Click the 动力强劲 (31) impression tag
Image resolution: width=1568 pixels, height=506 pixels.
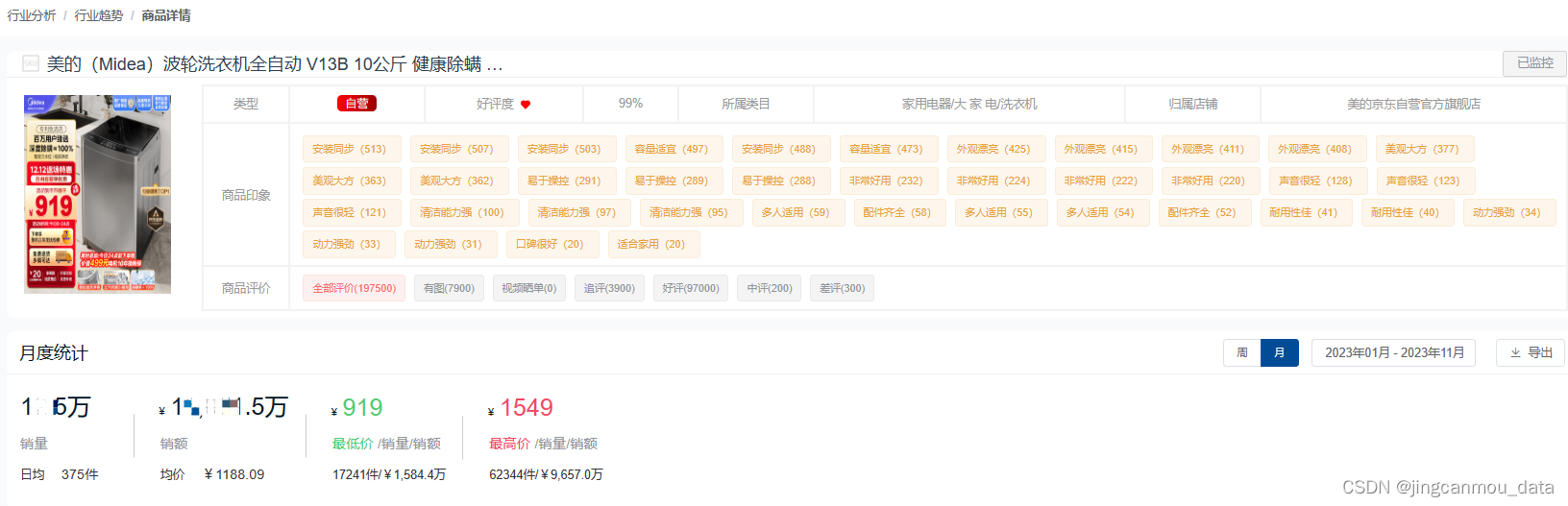pos(450,244)
